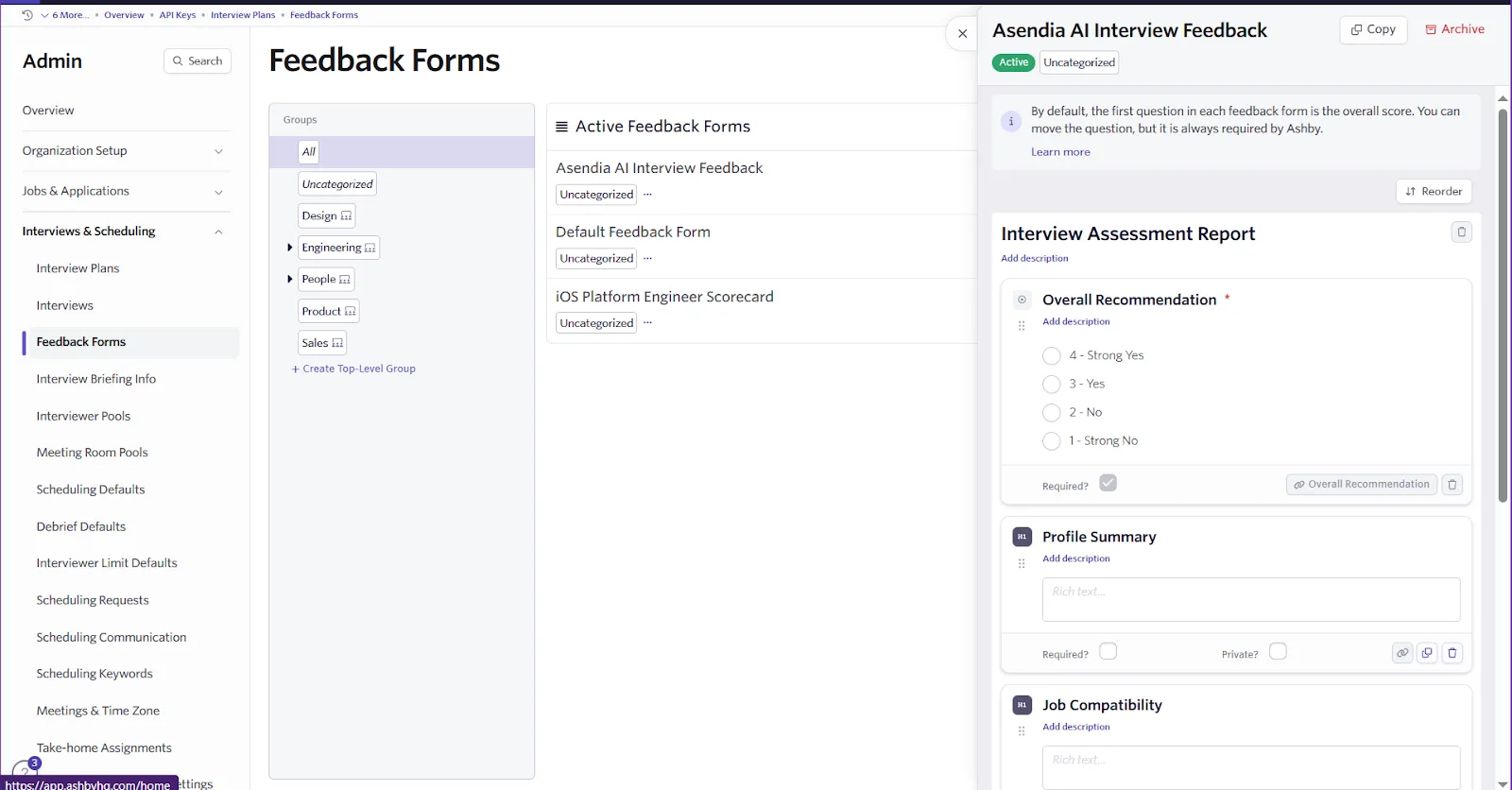Open options for Default Feedback Form

click(647, 259)
